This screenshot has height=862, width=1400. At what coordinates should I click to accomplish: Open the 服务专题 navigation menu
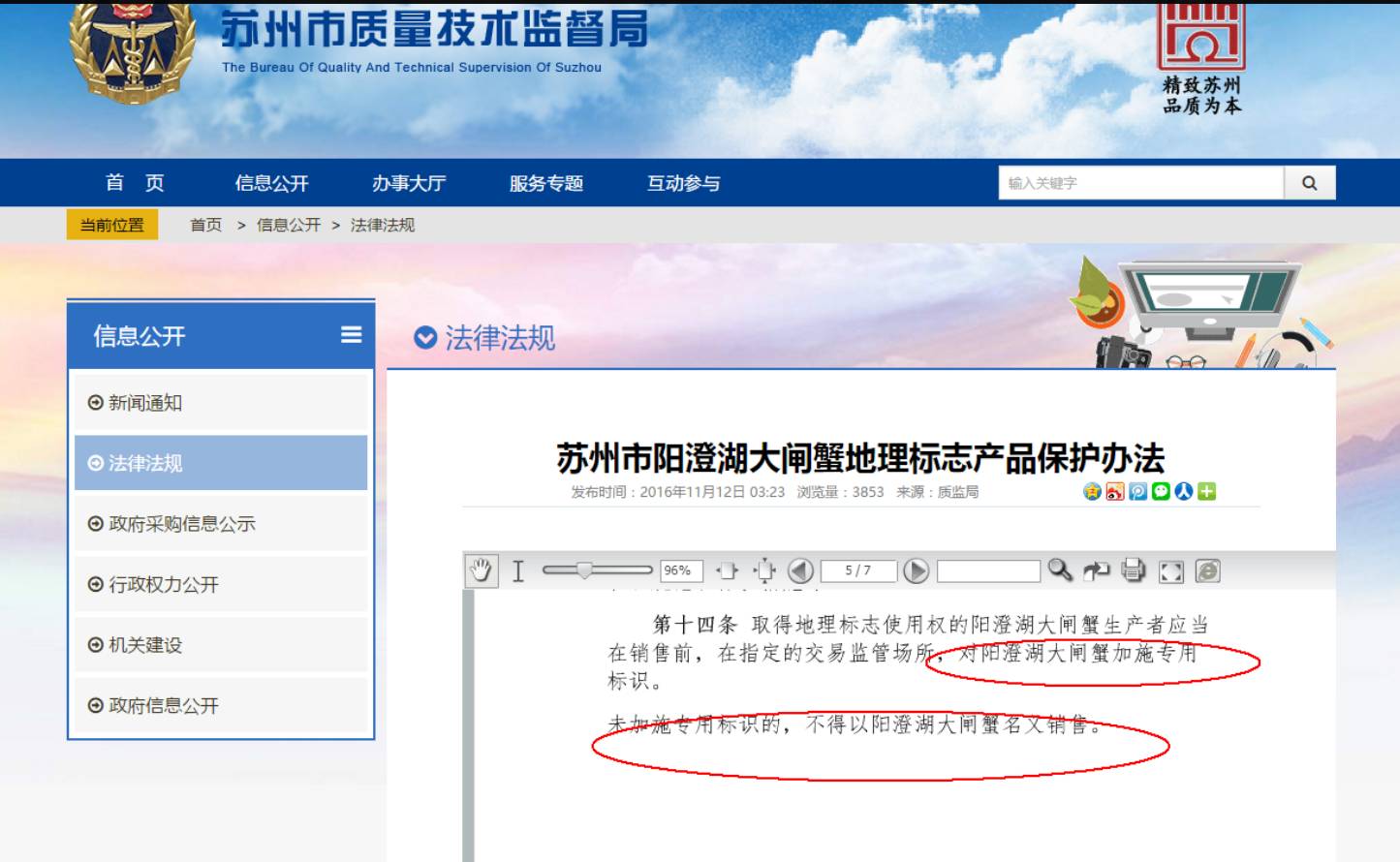tap(546, 182)
